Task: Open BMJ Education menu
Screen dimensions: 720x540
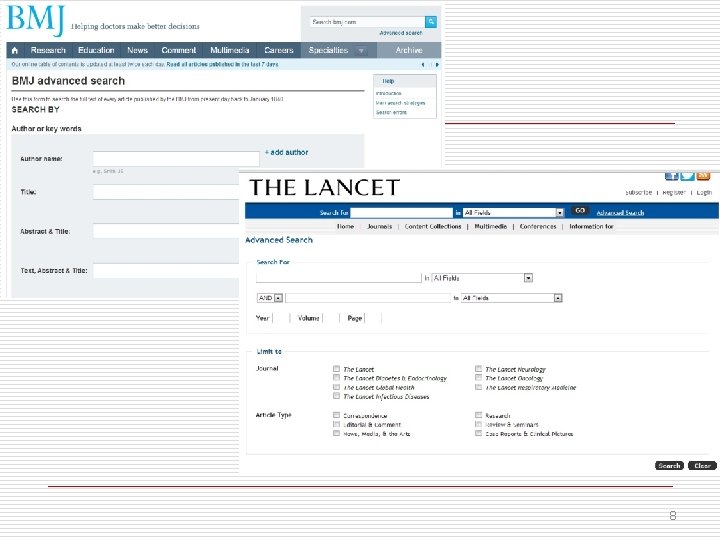Action: (x=96, y=51)
